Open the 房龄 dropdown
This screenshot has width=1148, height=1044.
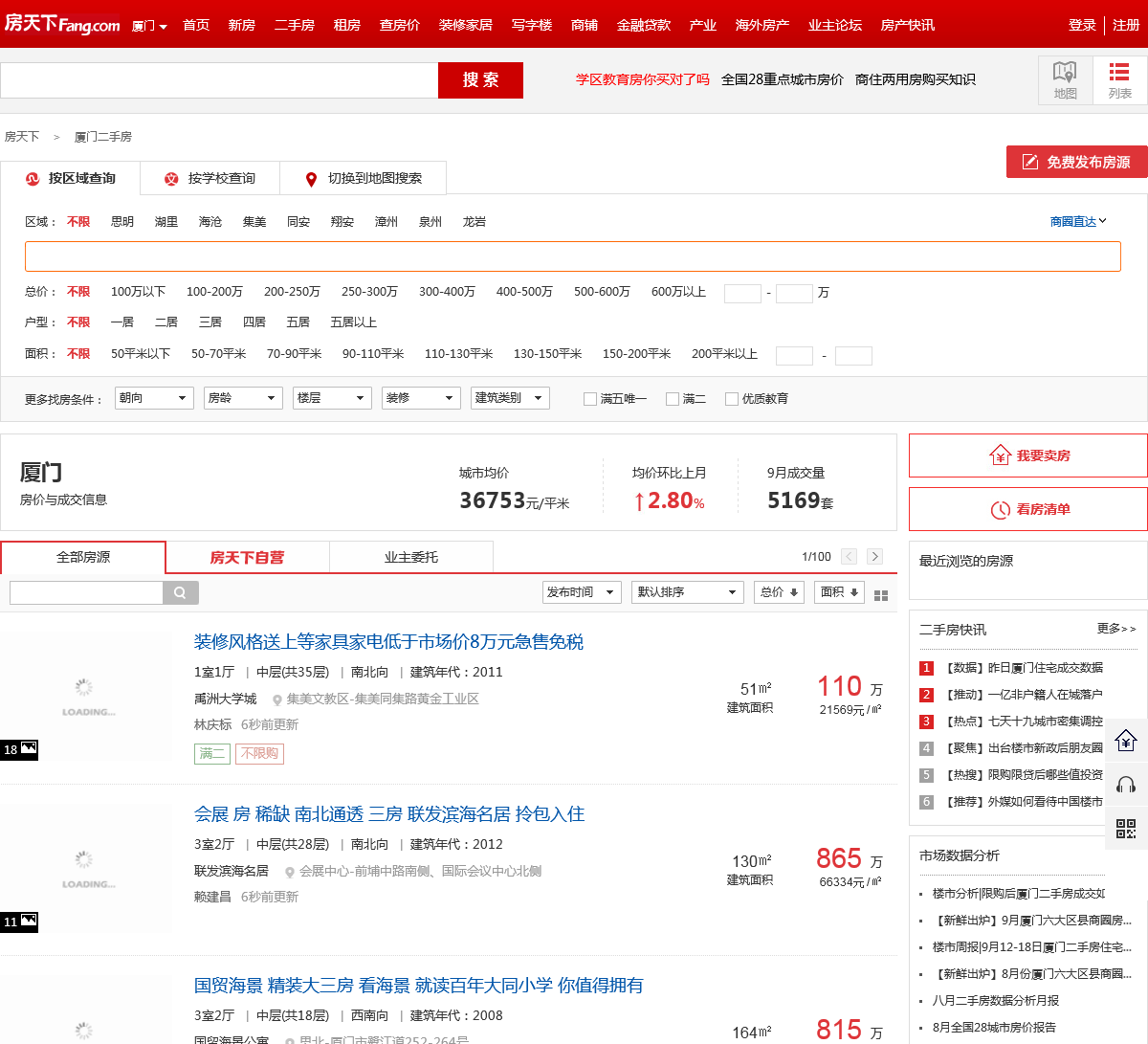243,398
